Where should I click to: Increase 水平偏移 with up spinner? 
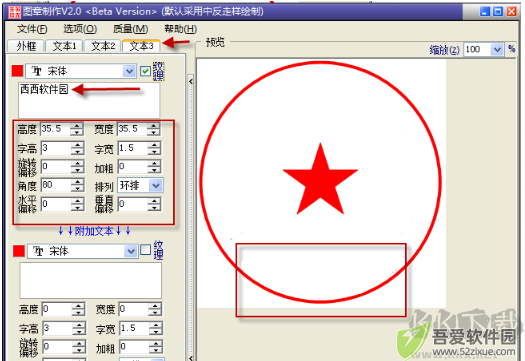pyautogui.click(x=78, y=201)
